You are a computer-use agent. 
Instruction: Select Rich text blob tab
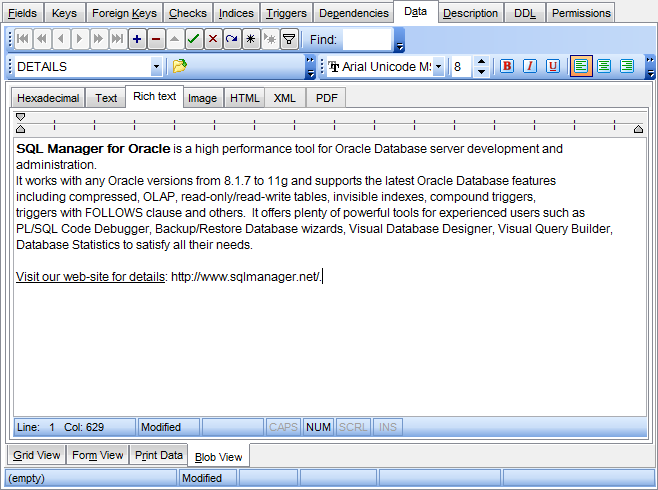coord(154,96)
